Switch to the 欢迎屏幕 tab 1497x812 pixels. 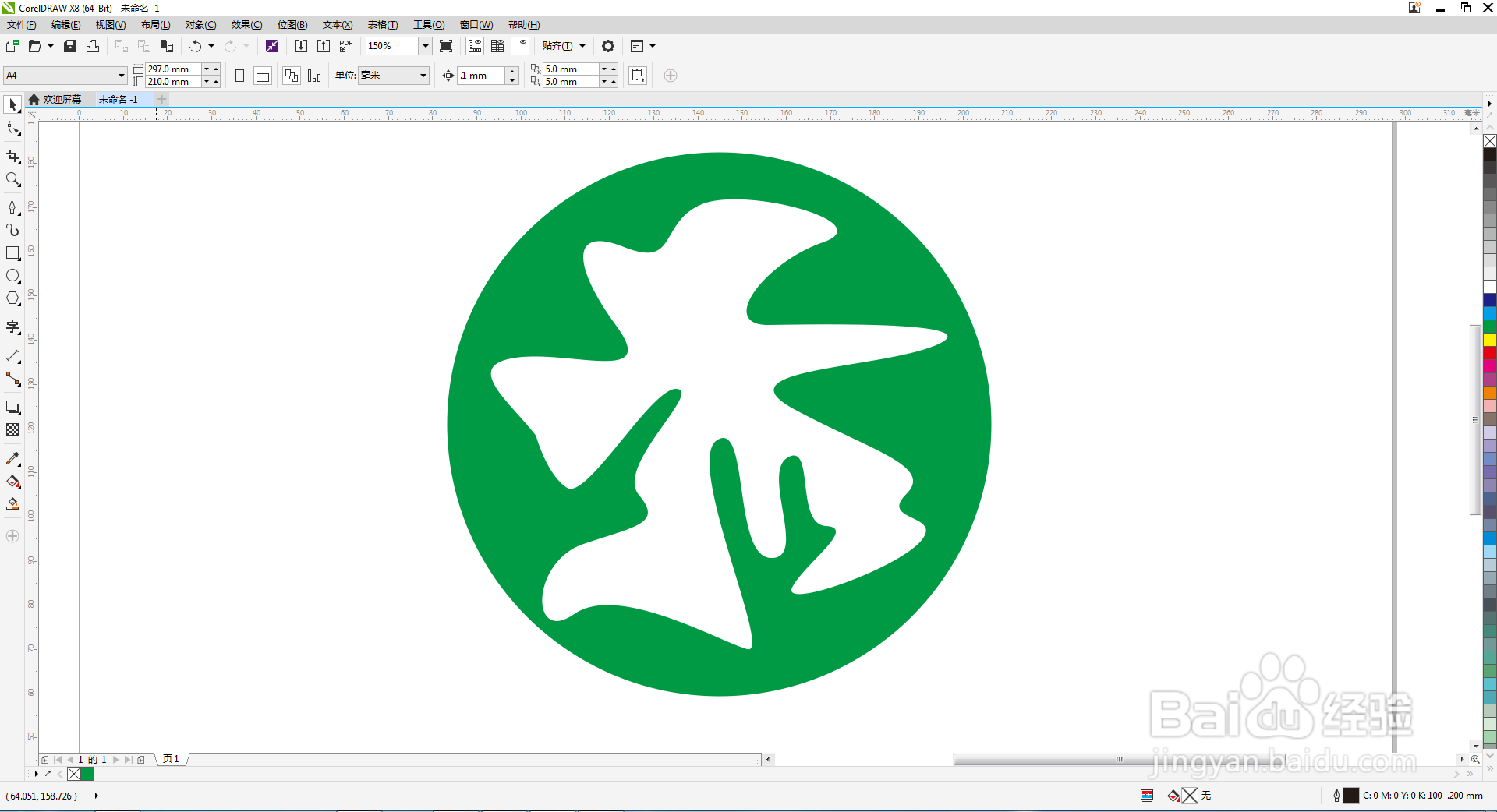[55, 99]
